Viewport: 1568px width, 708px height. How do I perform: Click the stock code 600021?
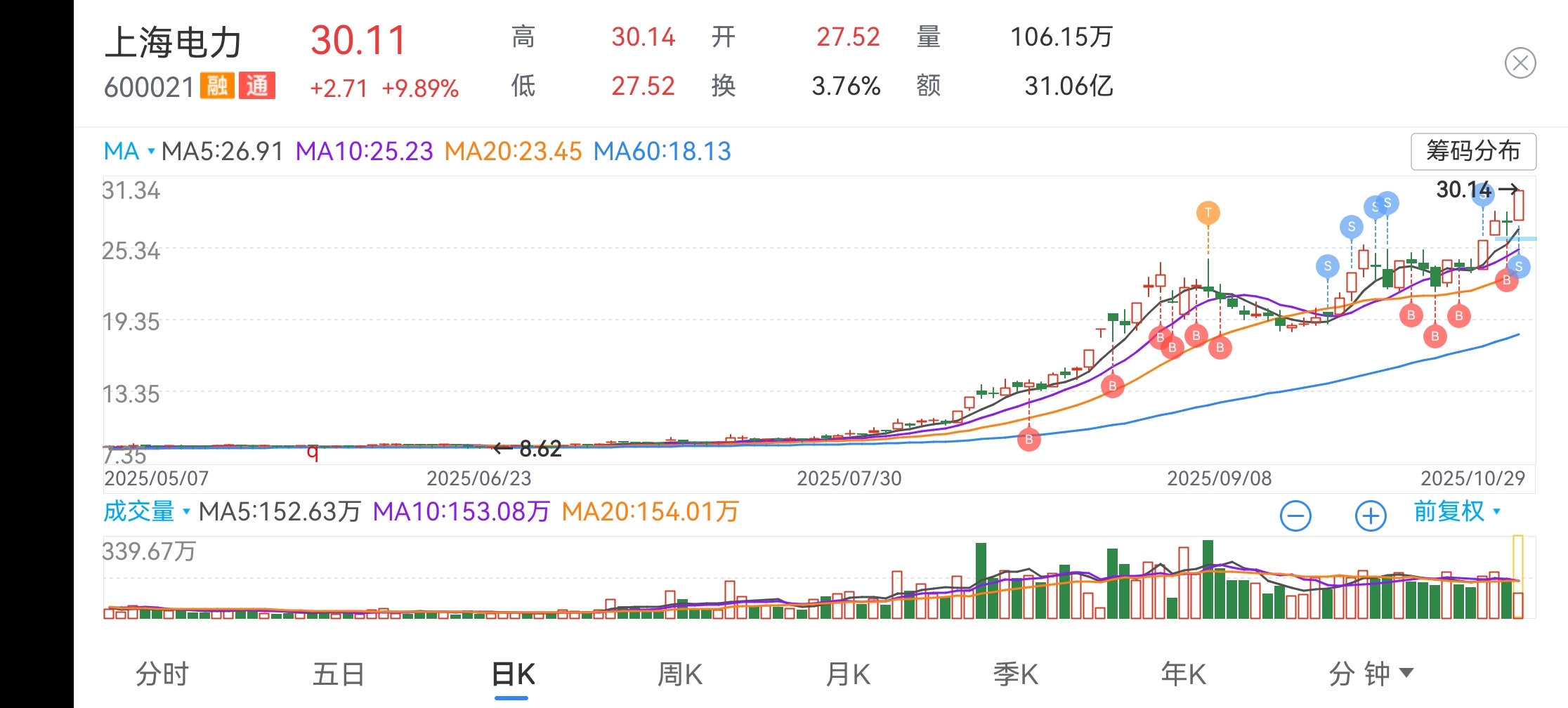coord(149,87)
